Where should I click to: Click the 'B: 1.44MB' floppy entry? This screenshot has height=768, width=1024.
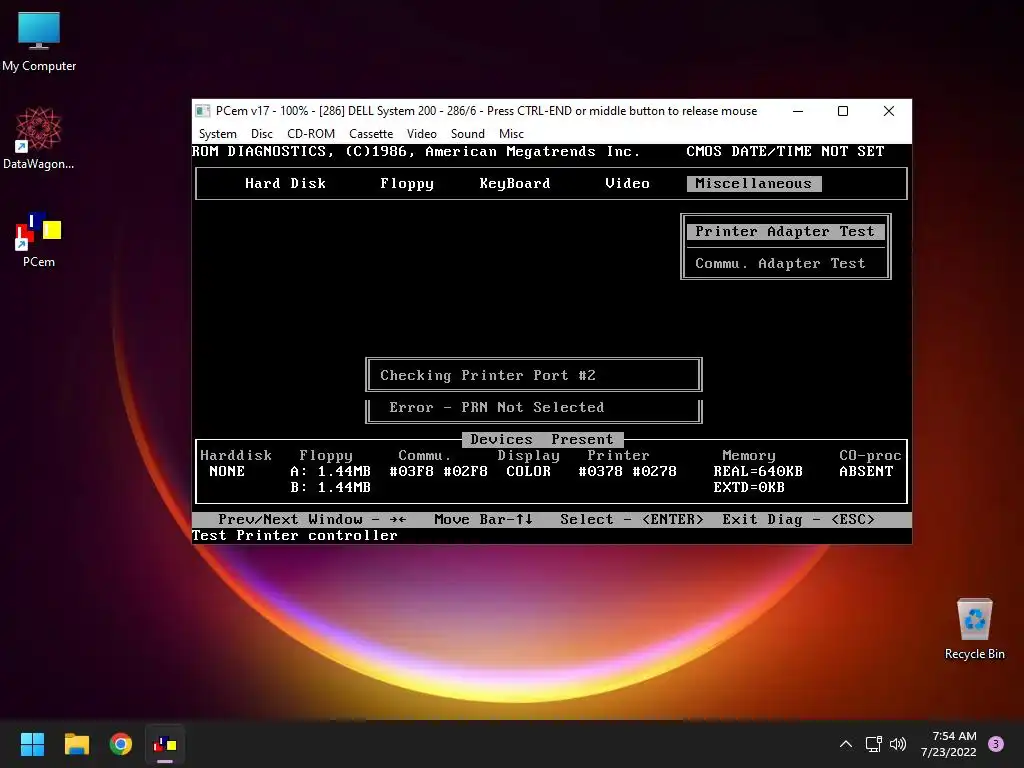330,487
